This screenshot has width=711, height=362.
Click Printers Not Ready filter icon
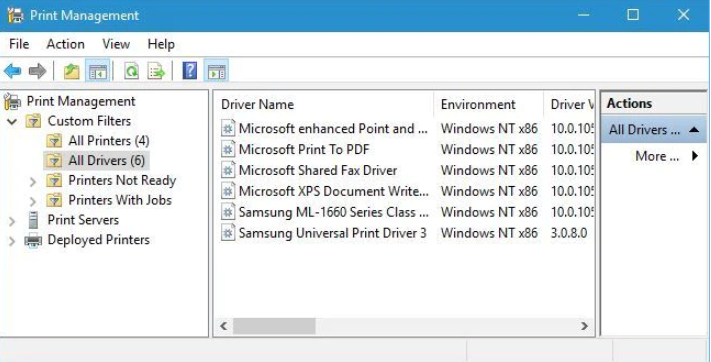(x=54, y=181)
